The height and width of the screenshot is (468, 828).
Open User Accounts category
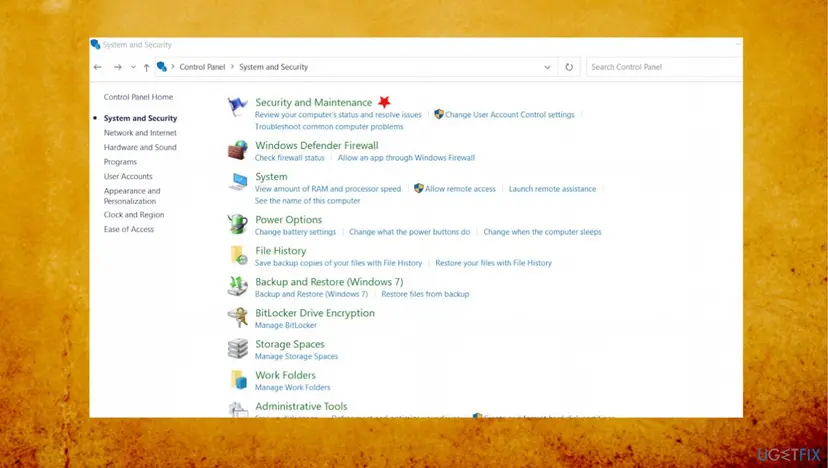coord(128,176)
